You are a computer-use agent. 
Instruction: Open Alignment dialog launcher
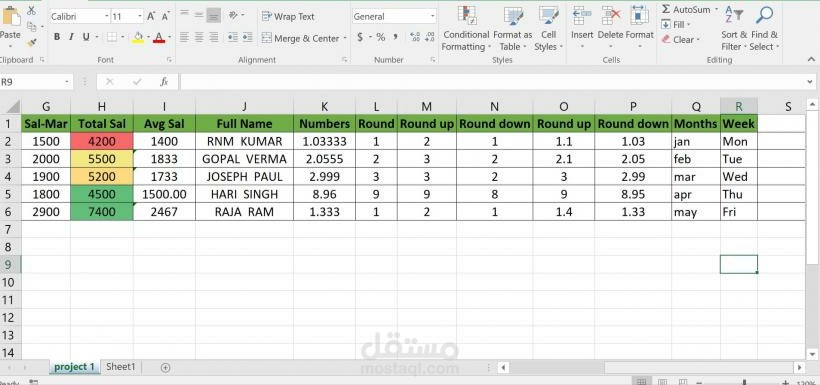pos(345,60)
